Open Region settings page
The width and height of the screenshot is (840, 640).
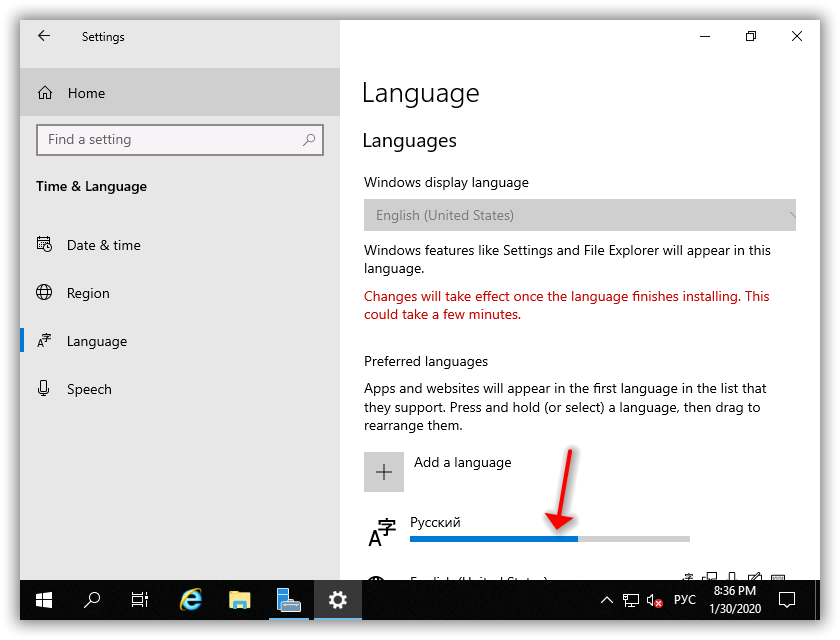[88, 293]
